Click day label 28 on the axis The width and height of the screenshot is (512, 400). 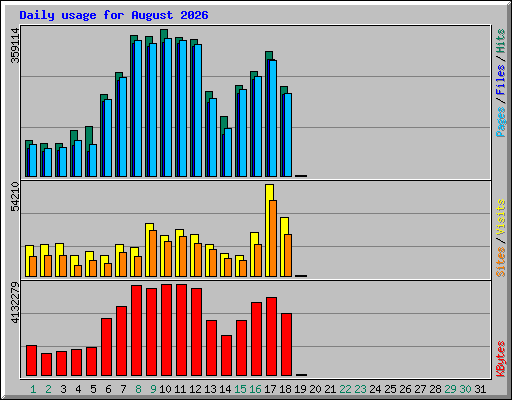pyautogui.click(x=435, y=389)
